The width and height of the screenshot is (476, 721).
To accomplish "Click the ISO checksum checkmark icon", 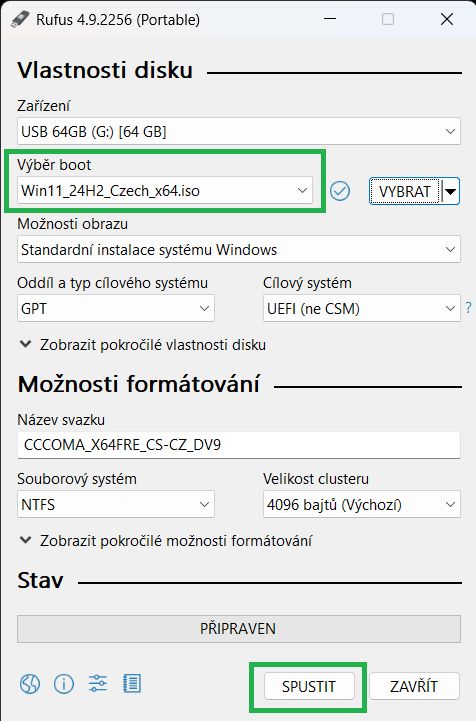I will click(x=340, y=191).
